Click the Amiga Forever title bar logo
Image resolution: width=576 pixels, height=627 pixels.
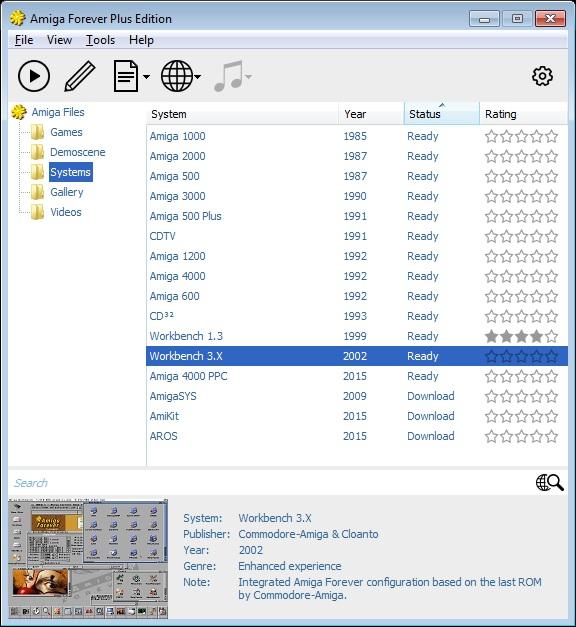point(18,18)
